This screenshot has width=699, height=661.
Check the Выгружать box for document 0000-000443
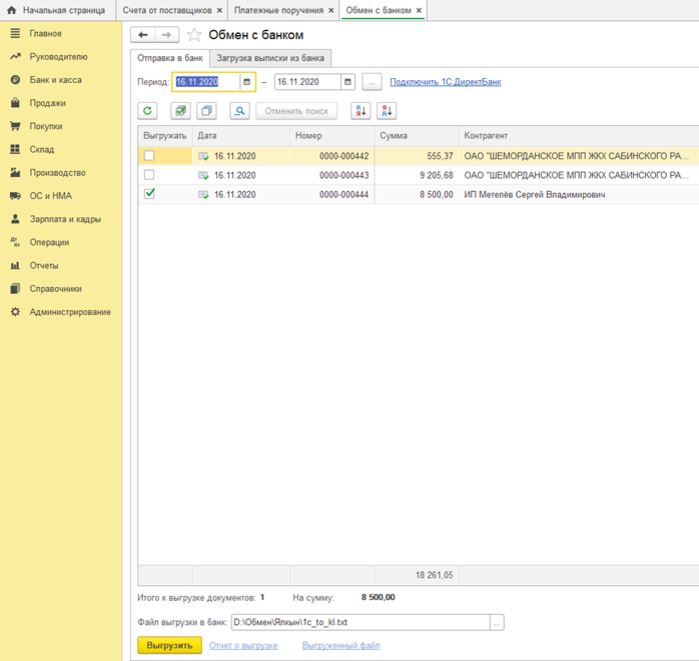149,175
